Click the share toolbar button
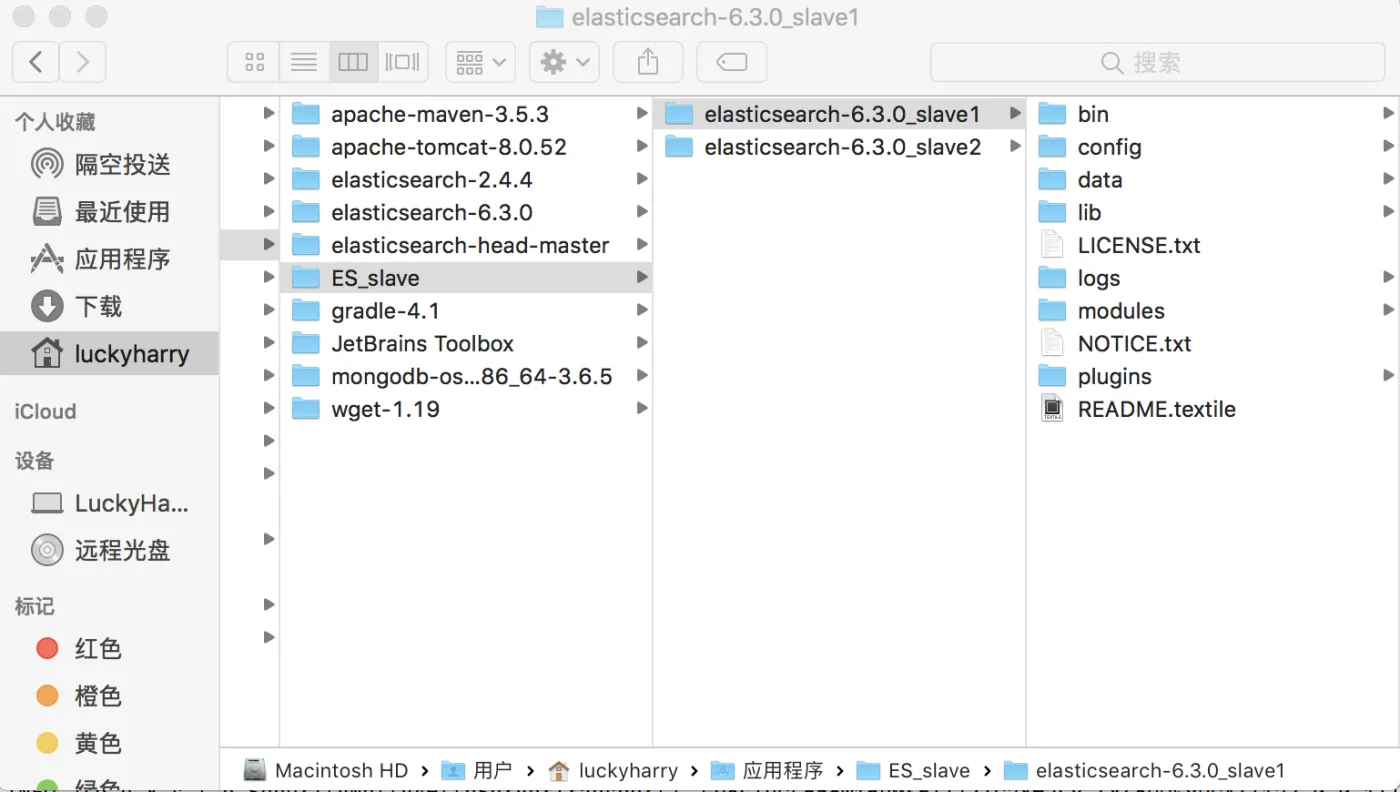The width and height of the screenshot is (1400, 792). 648,62
